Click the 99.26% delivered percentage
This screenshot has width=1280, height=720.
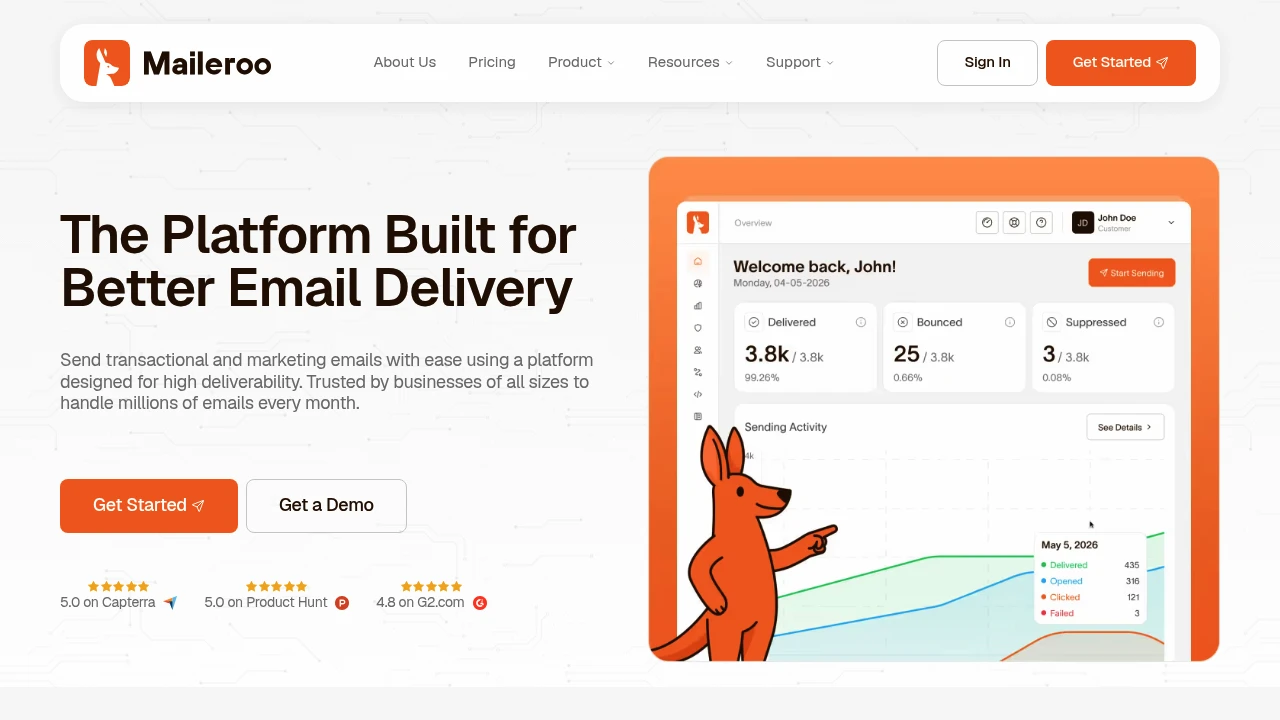762,378
